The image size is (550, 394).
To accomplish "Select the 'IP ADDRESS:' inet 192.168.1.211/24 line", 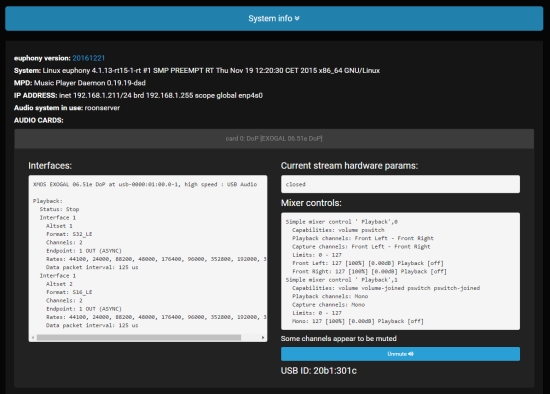I will click(x=138, y=95).
